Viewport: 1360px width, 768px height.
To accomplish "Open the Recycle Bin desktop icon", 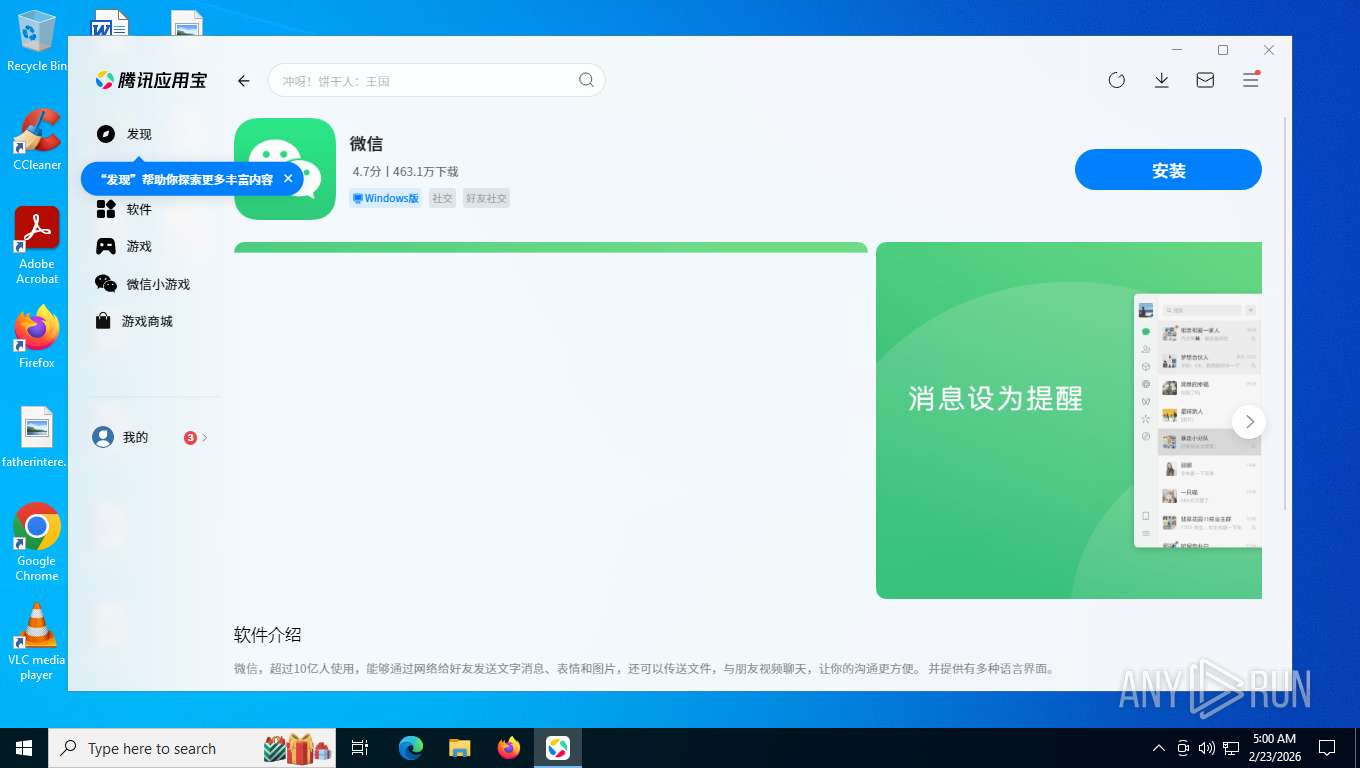I will point(37,41).
